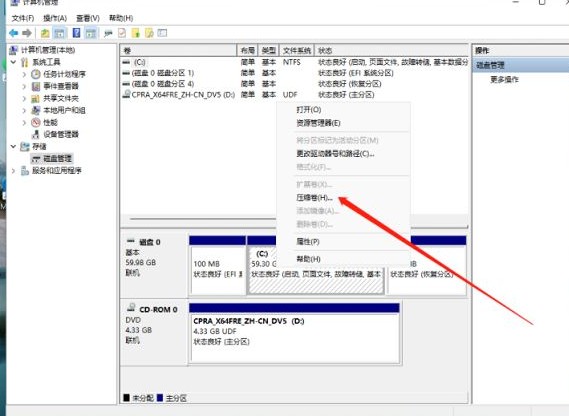The image size is (569, 416).
Task: Click the Forward arrow toolbar icon
Action: 27,33
